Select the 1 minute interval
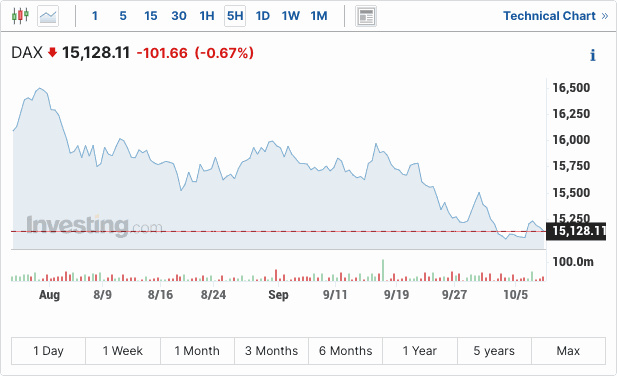Image resolution: width=617 pixels, height=376 pixels. [x=95, y=16]
